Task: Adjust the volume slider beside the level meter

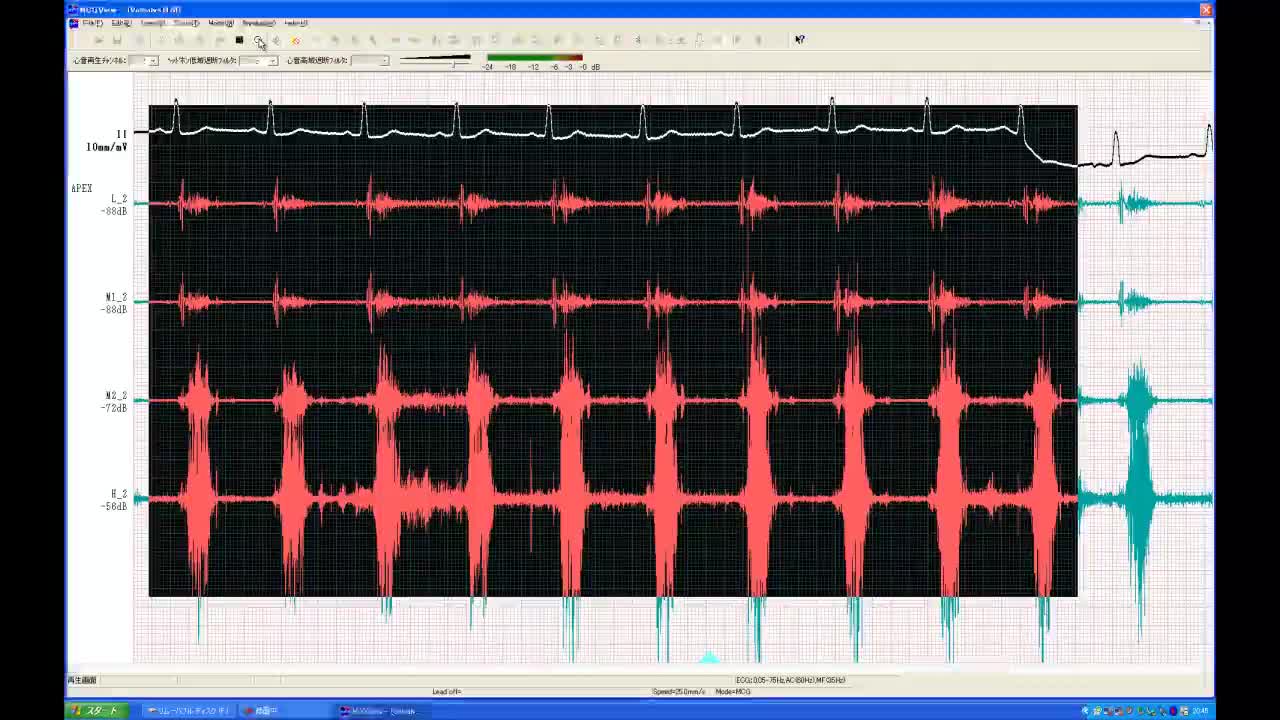Action: [454, 63]
